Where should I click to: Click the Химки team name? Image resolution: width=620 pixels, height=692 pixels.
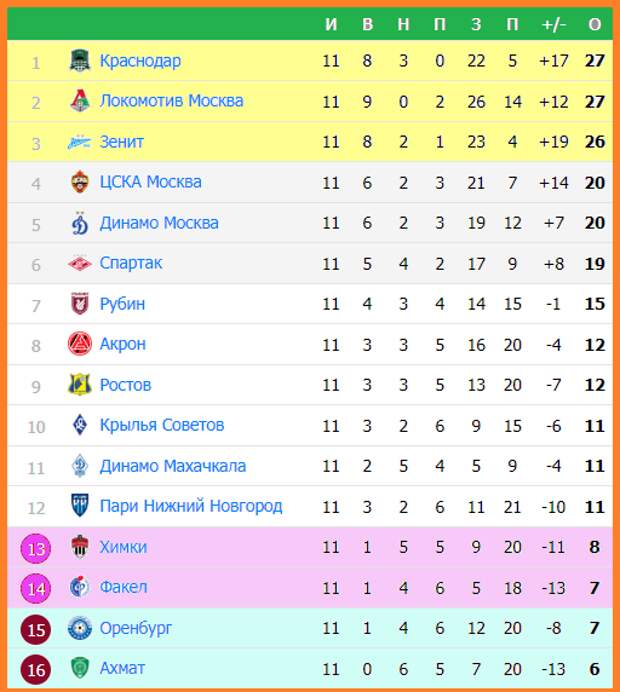coord(123,547)
